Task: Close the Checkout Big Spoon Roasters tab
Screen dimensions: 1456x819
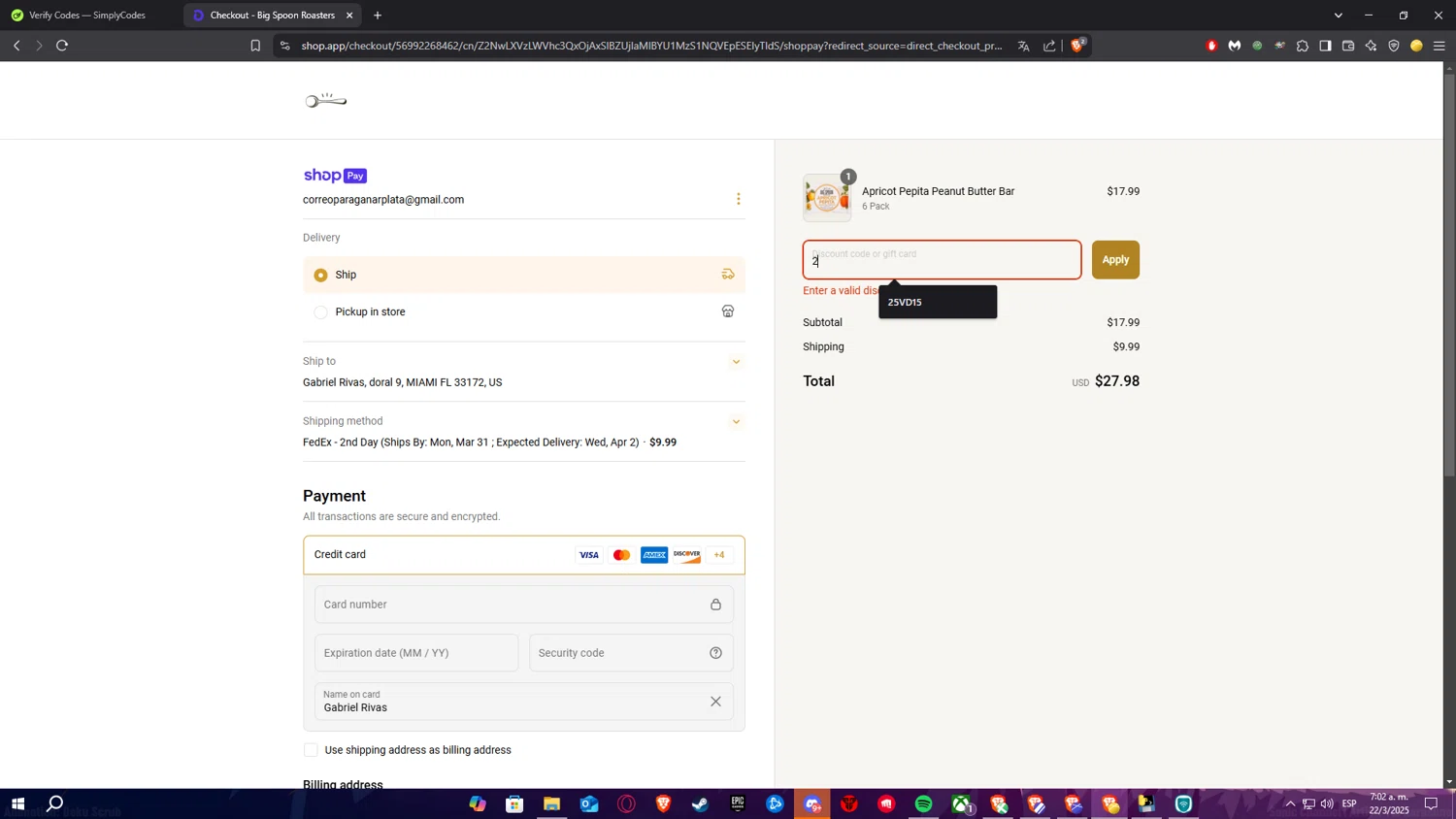Action: pyautogui.click(x=349, y=16)
